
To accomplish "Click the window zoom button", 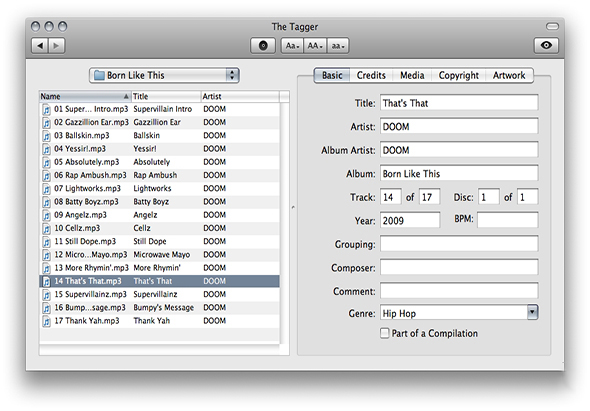I will click(x=62, y=26).
